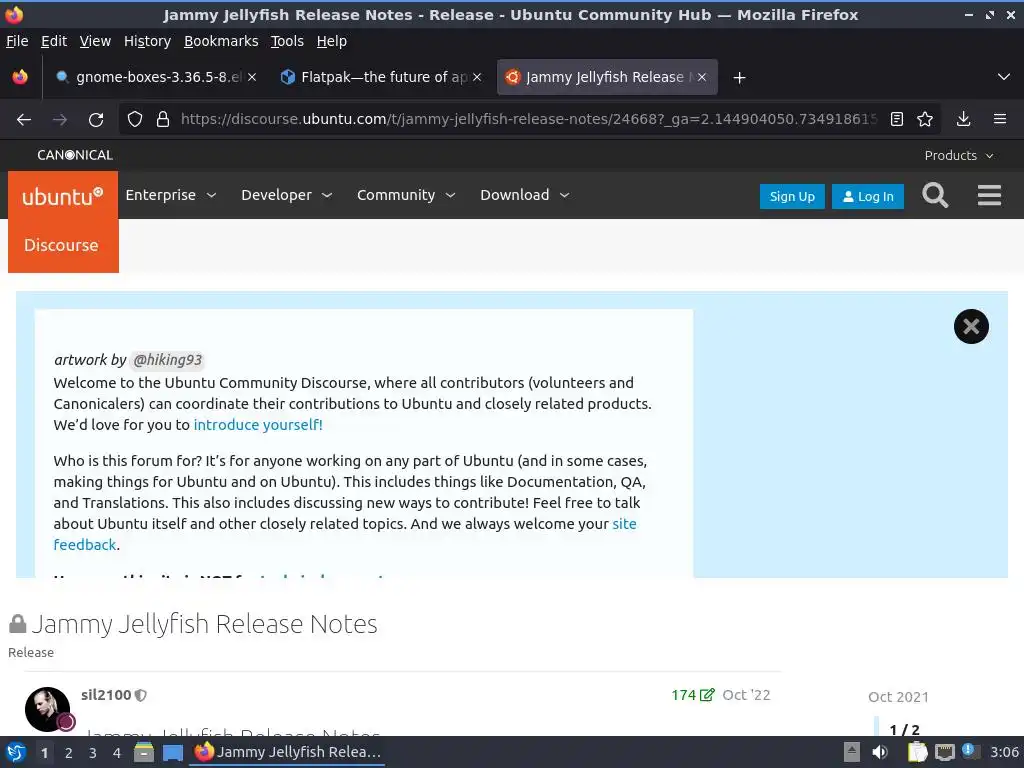Switch to workspace 4 in the taskbar
The width and height of the screenshot is (1024, 768).
[117, 753]
